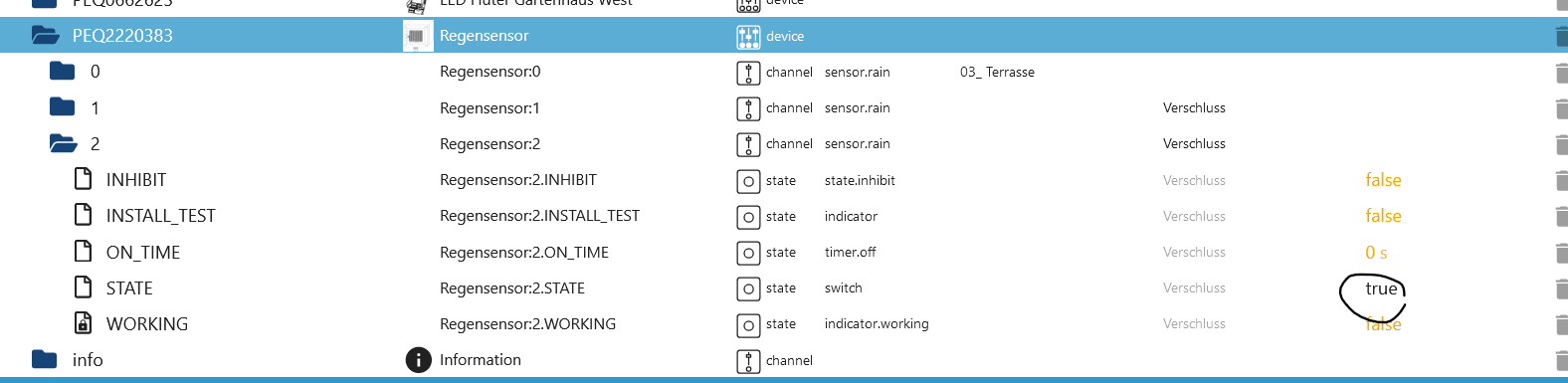
Task: Click the device type icon for Regensensor
Action: (748, 37)
